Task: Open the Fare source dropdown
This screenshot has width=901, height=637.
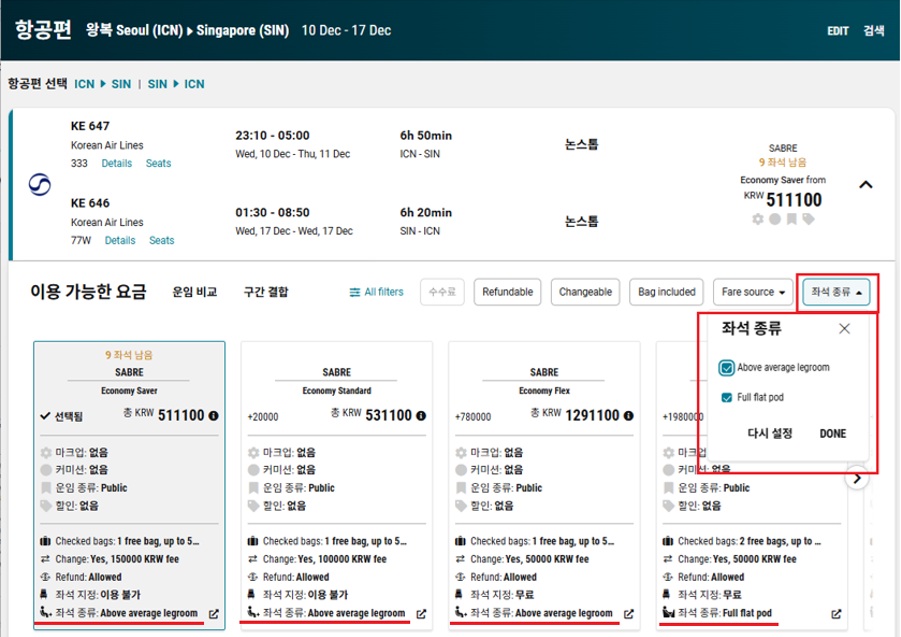Action: pyautogui.click(x=752, y=292)
